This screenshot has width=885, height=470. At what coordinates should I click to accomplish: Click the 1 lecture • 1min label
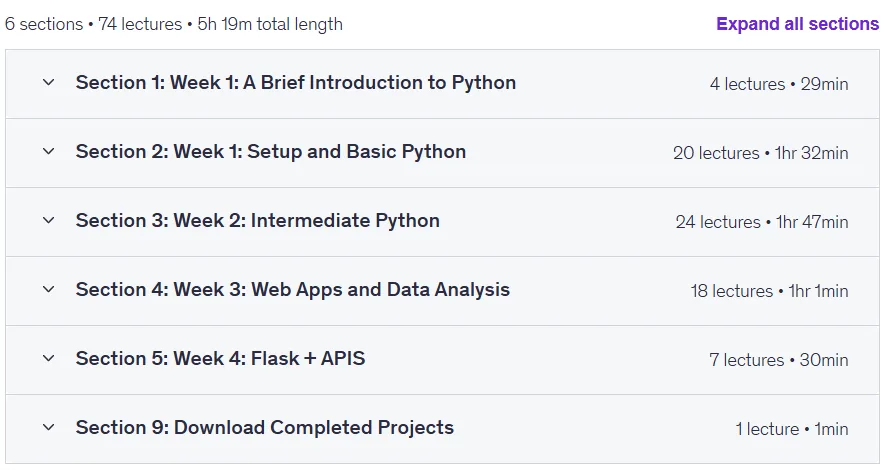[x=792, y=429]
